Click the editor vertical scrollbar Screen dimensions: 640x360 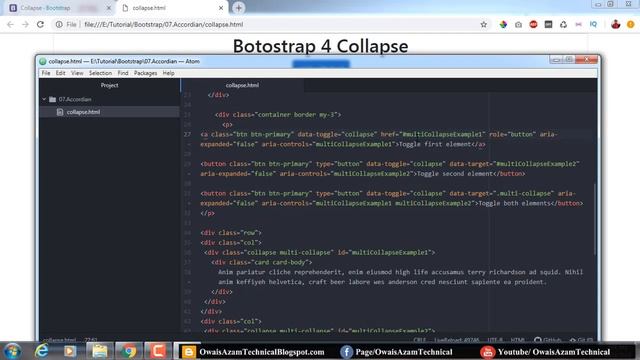click(595, 220)
